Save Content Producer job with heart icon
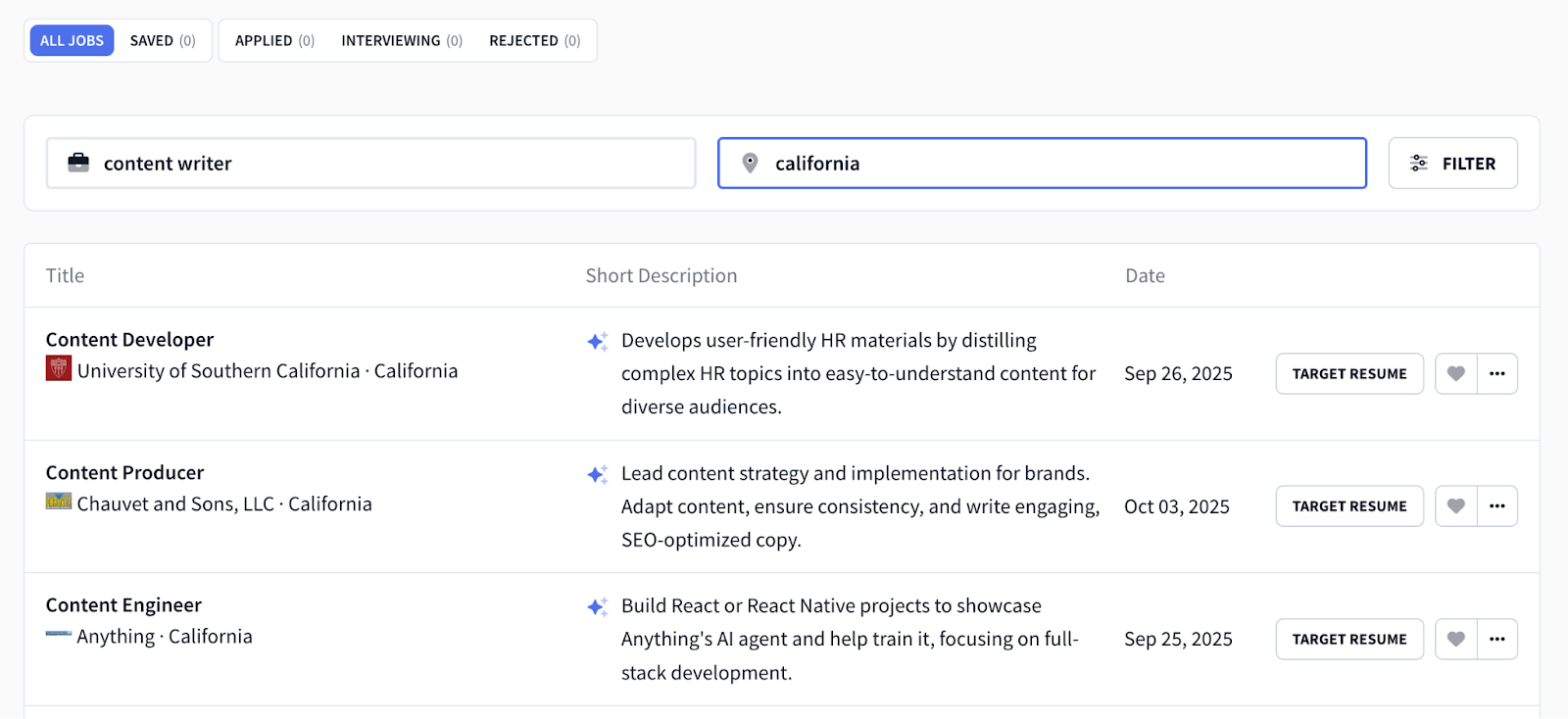The width and height of the screenshot is (1568, 719). [x=1456, y=505]
